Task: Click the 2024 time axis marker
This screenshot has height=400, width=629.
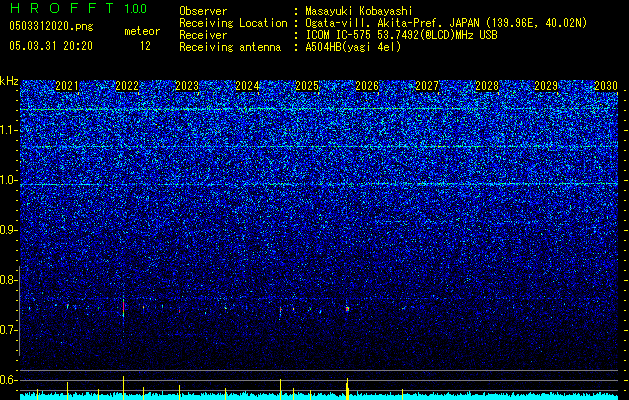Action: [x=247, y=86]
